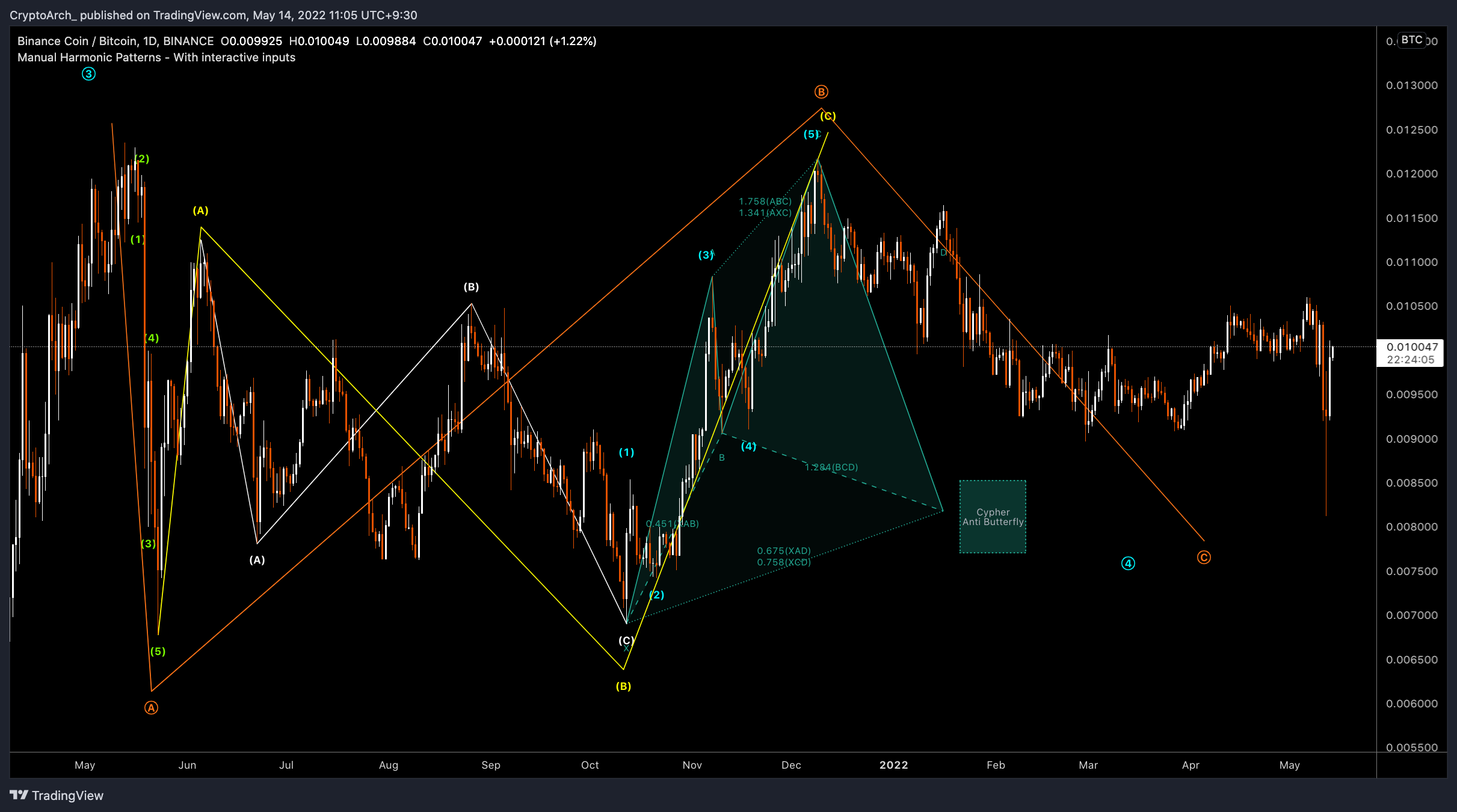The image size is (1457, 812).
Task: Click the TradingView logo icon
Action: [19, 795]
